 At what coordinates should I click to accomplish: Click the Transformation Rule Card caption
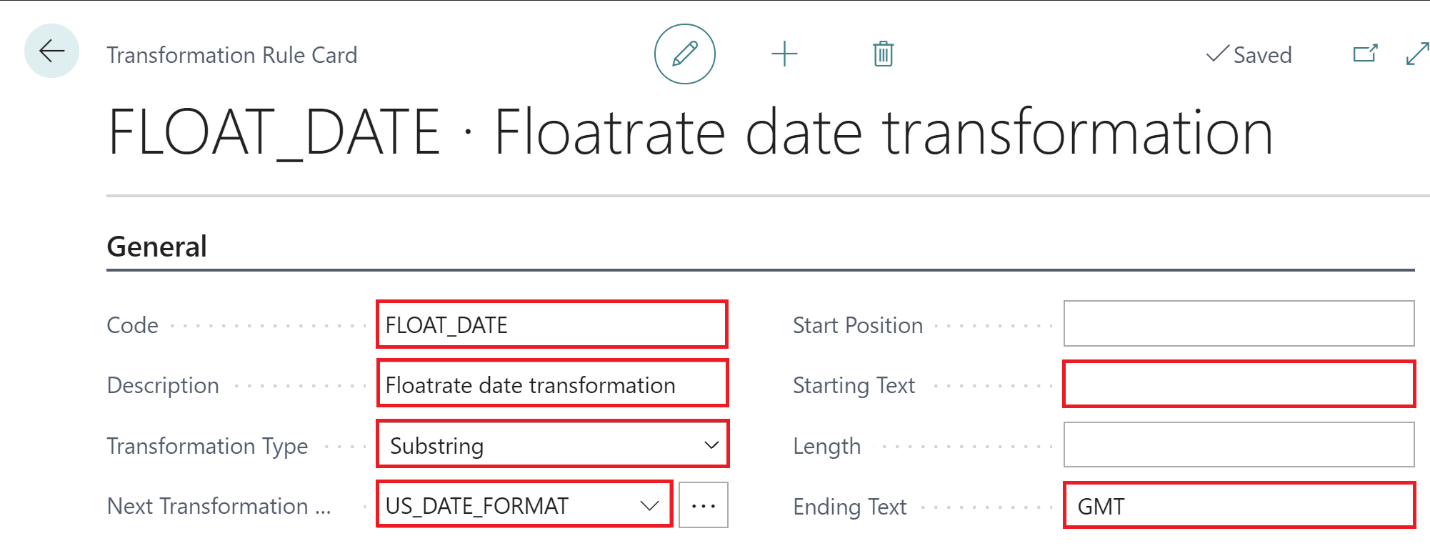coord(232,55)
